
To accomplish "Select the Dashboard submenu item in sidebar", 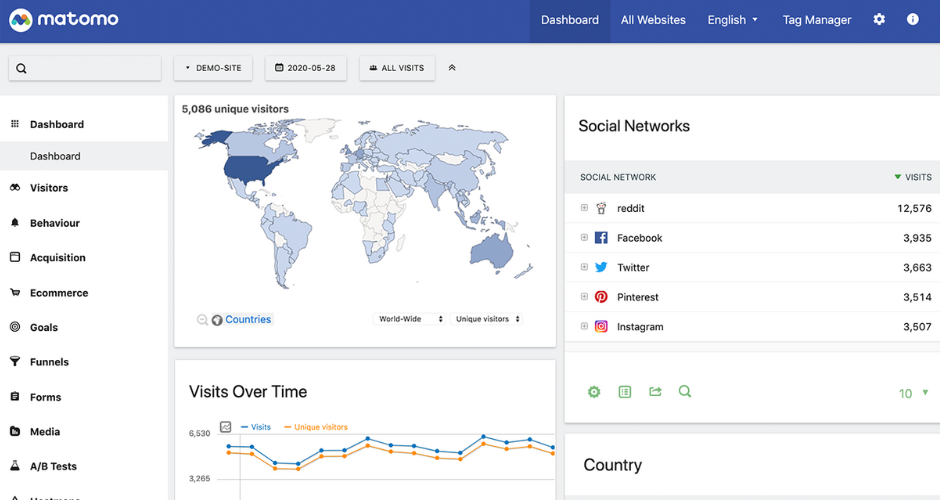I will pos(84,156).
